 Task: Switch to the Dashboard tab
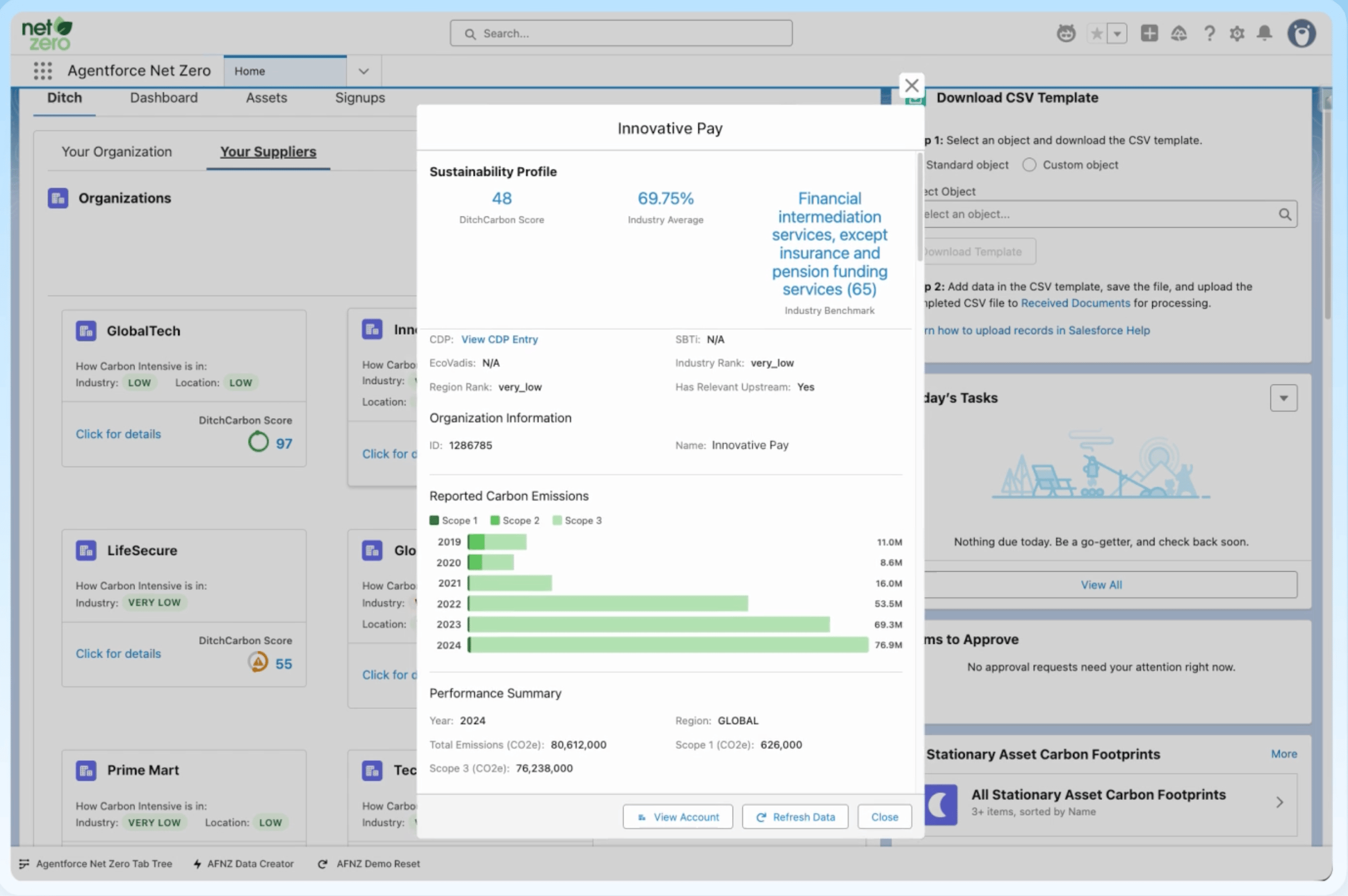click(163, 98)
